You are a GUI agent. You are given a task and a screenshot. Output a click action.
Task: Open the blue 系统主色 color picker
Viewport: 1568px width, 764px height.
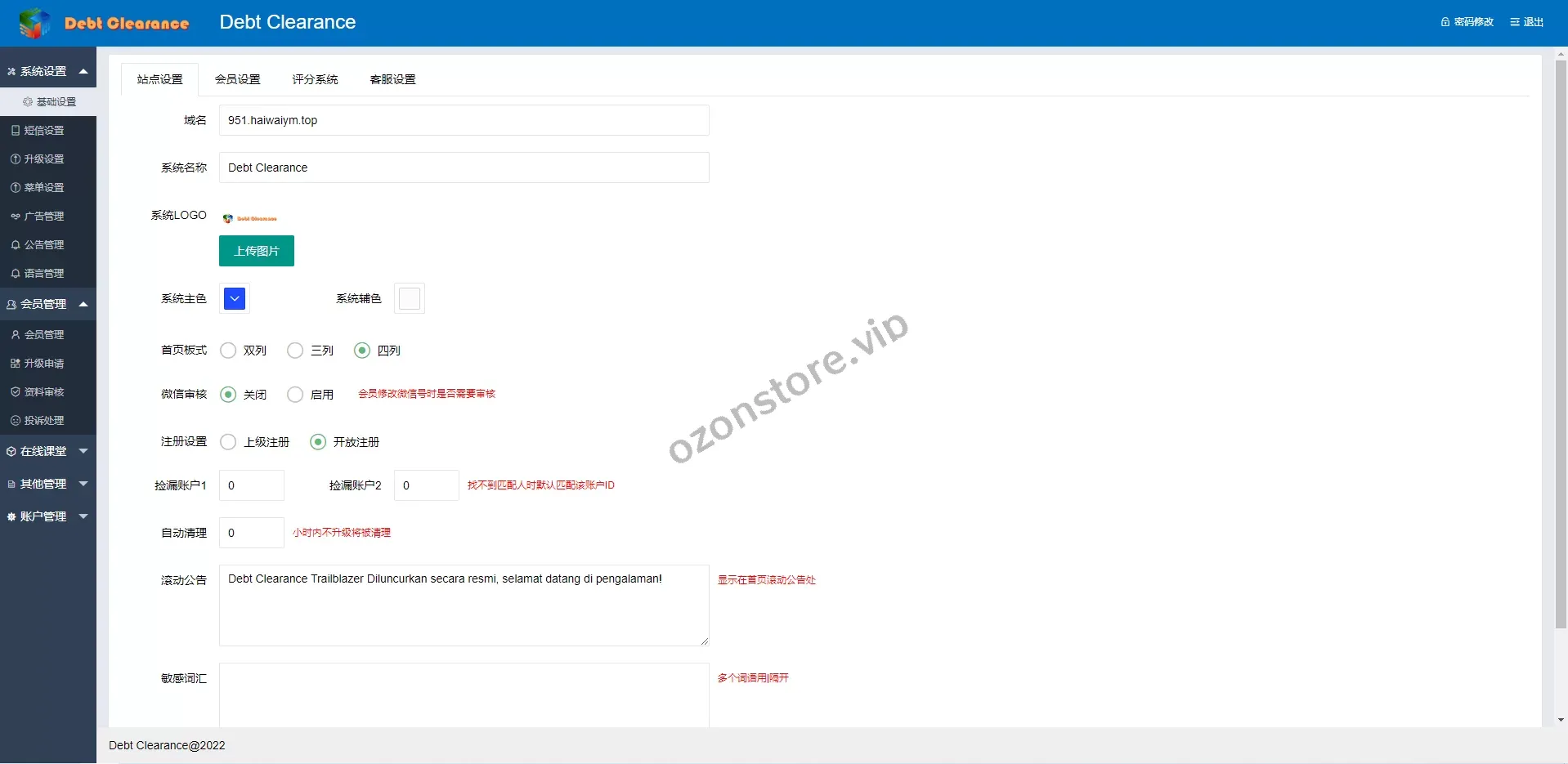(x=235, y=299)
